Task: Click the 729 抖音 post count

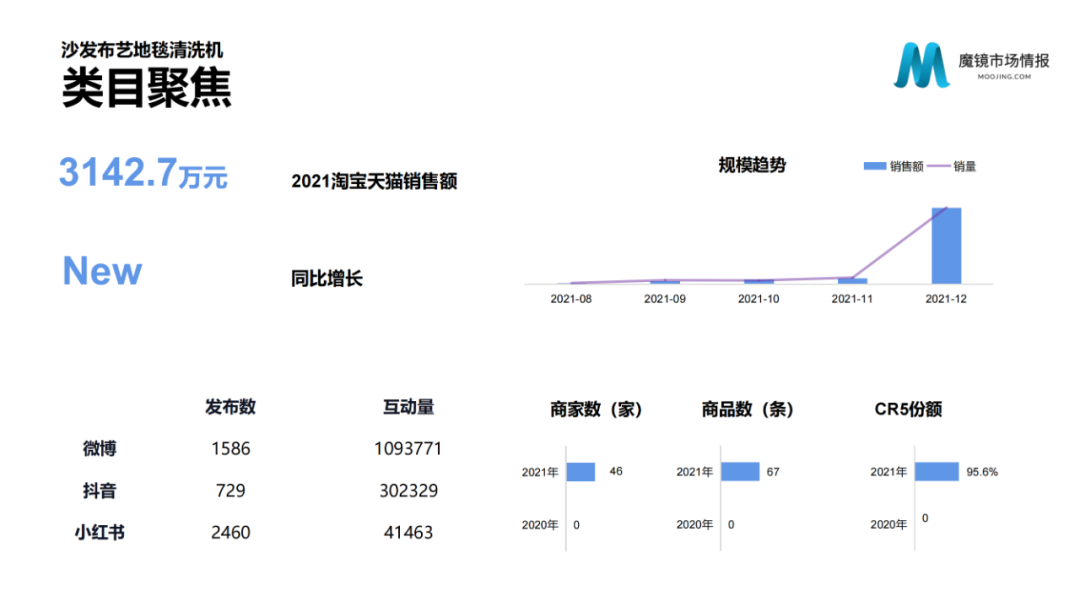Action: coord(230,491)
